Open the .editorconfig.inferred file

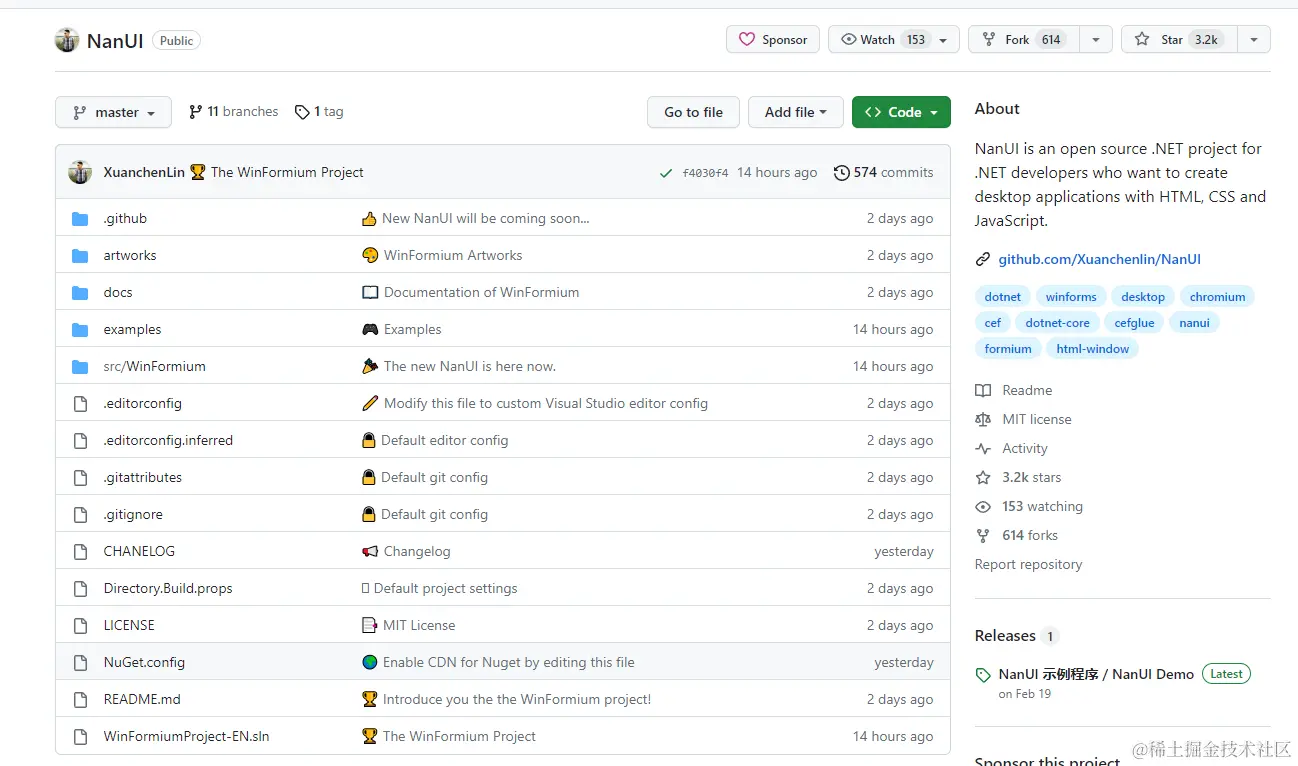point(168,440)
